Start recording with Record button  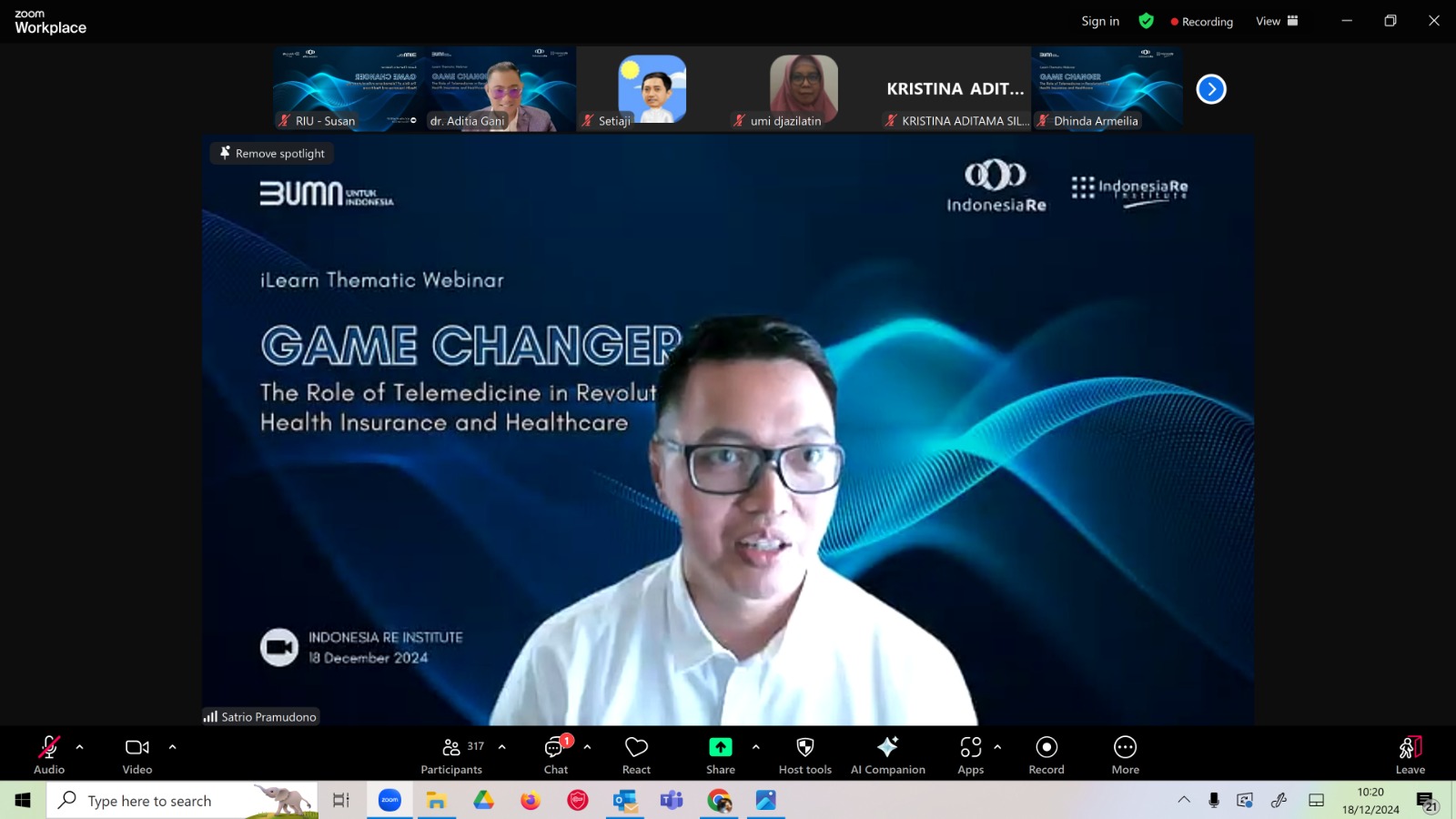click(x=1046, y=755)
